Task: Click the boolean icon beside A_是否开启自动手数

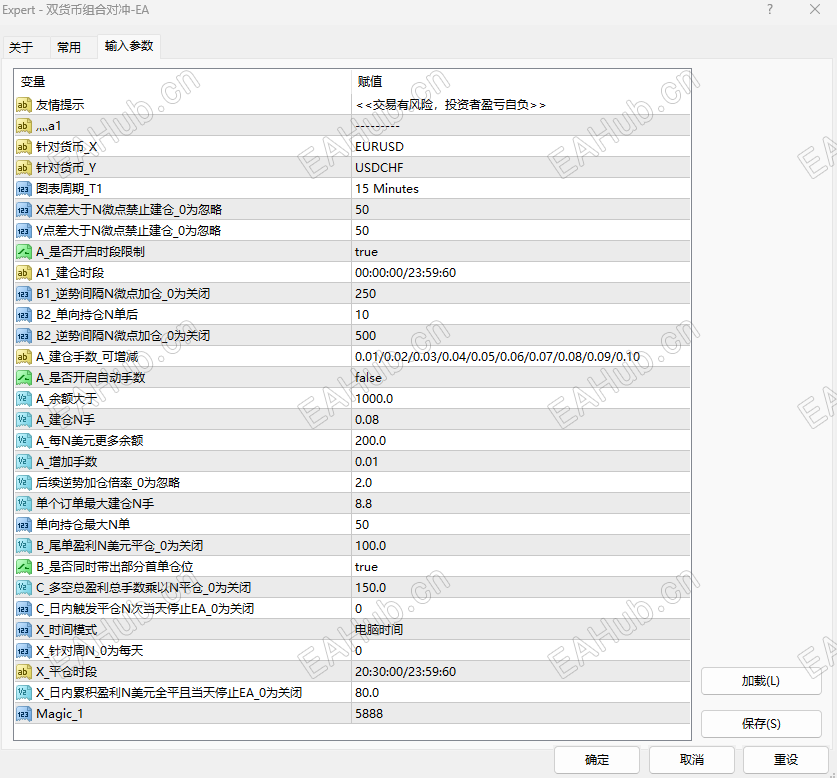Action: coord(23,378)
